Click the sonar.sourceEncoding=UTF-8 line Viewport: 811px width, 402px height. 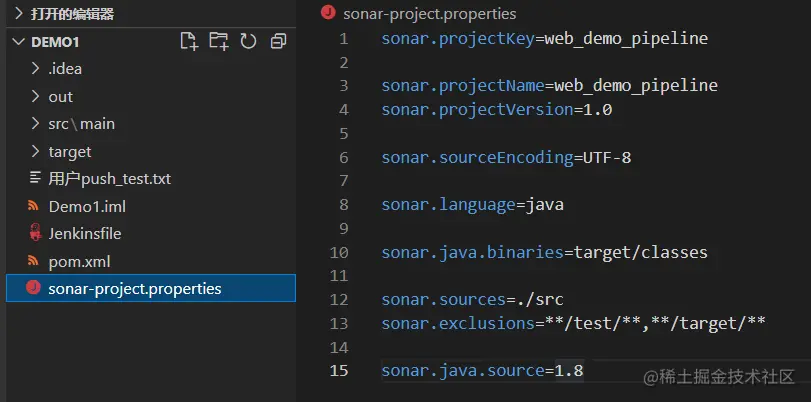coord(506,157)
